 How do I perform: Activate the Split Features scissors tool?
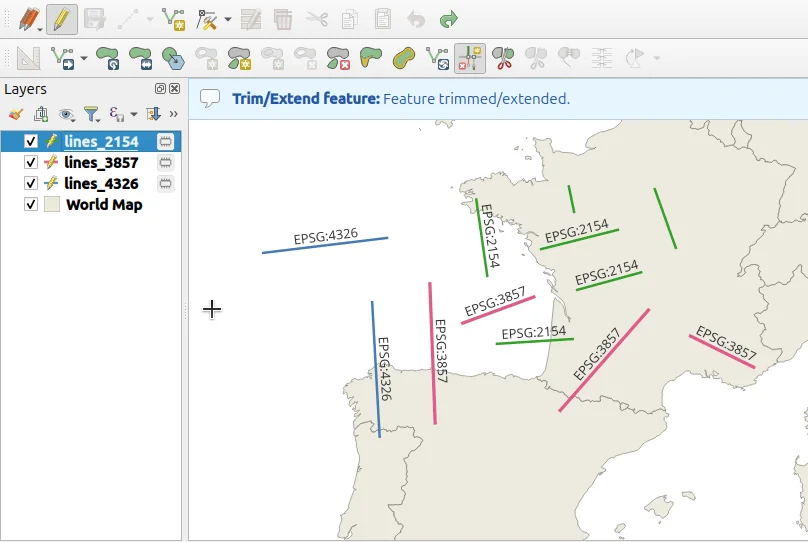pos(503,58)
